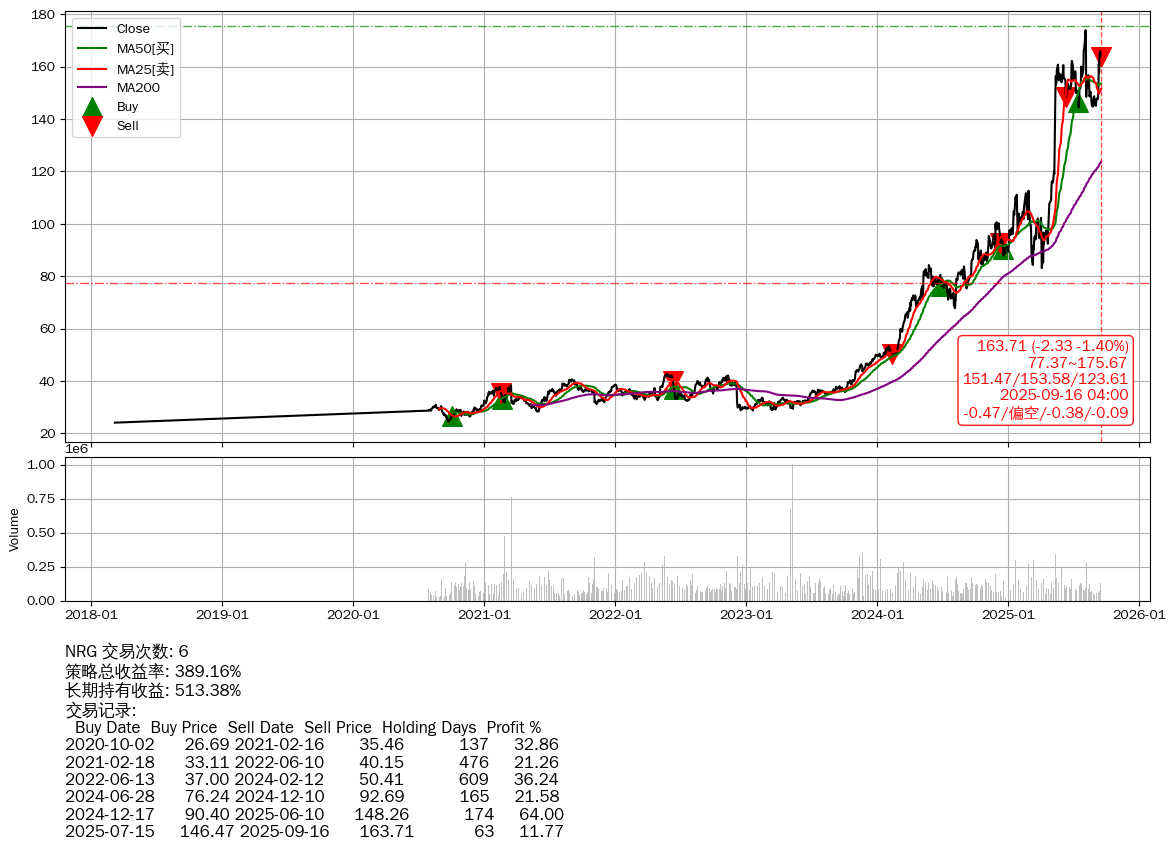
Task: Click the 2024-01 x-axis tick label
Action: pyautogui.click(x=877, y=613)
